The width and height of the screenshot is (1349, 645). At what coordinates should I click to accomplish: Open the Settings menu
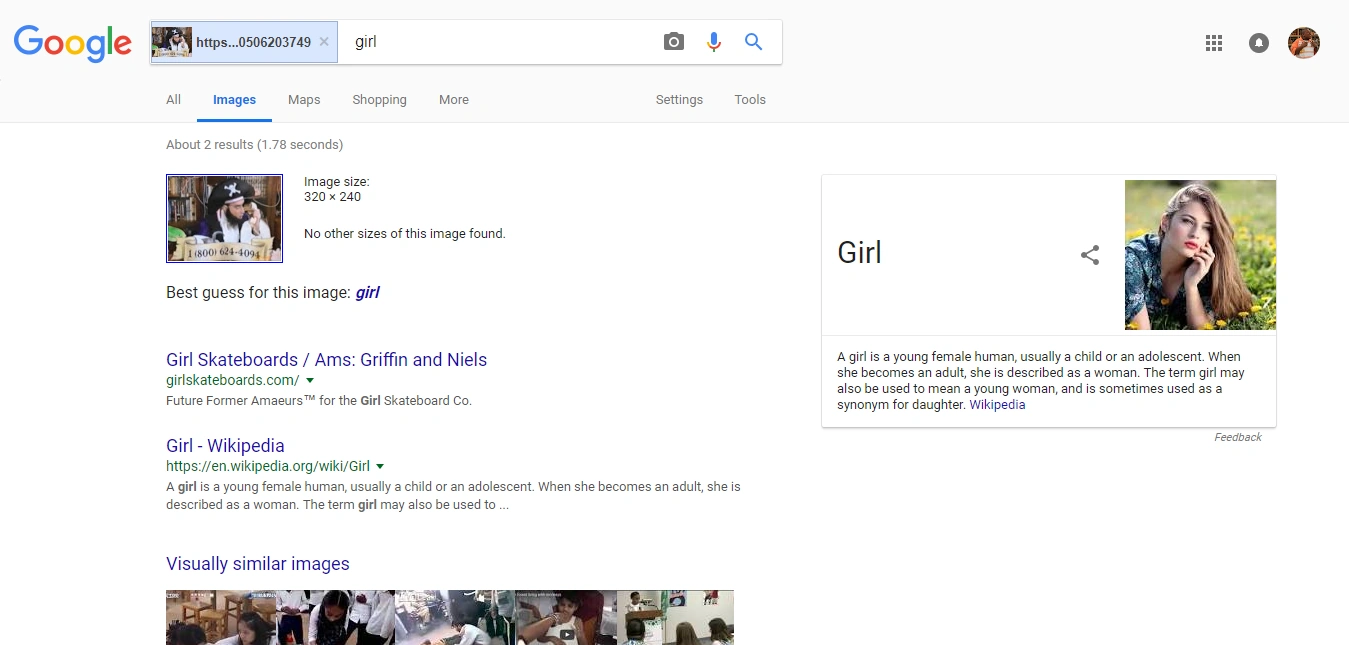[x=679, y=100]
